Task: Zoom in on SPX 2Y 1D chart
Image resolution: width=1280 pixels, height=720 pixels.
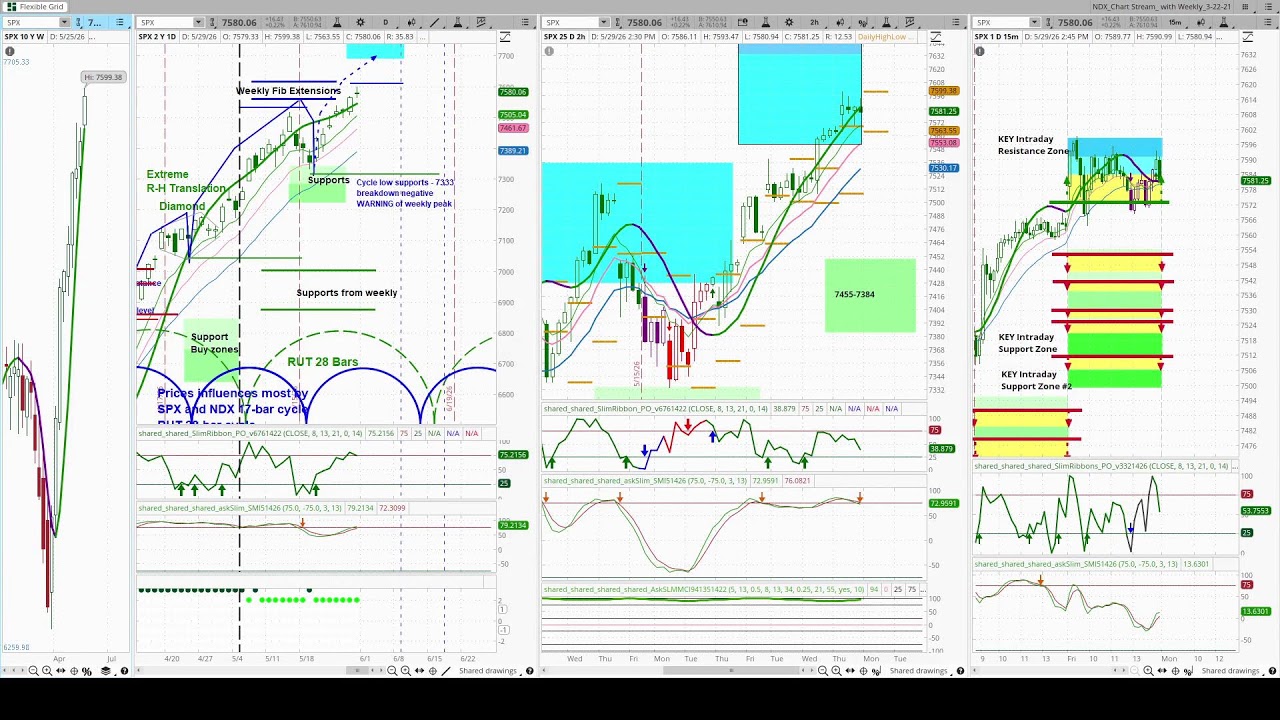Action: pyautogui.click(x=405, y=670)
